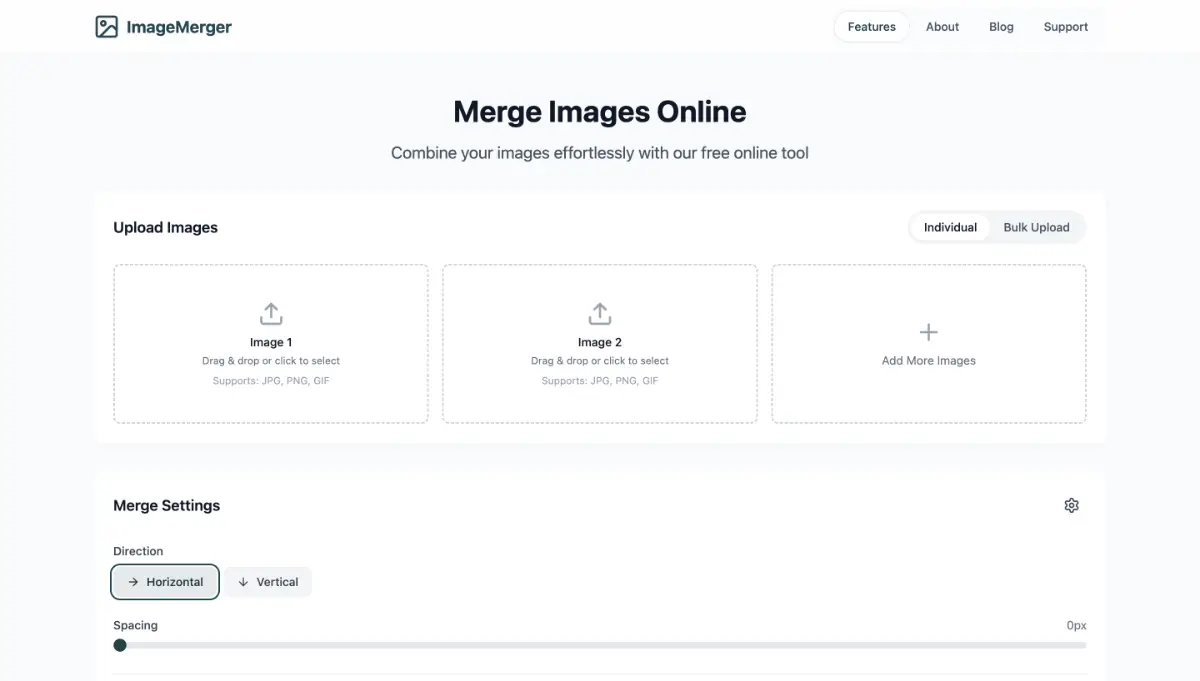This screenshot has width=1200, height=681.
Task: Open the Merge Settings gear icon
Action: click(1071, 505)
